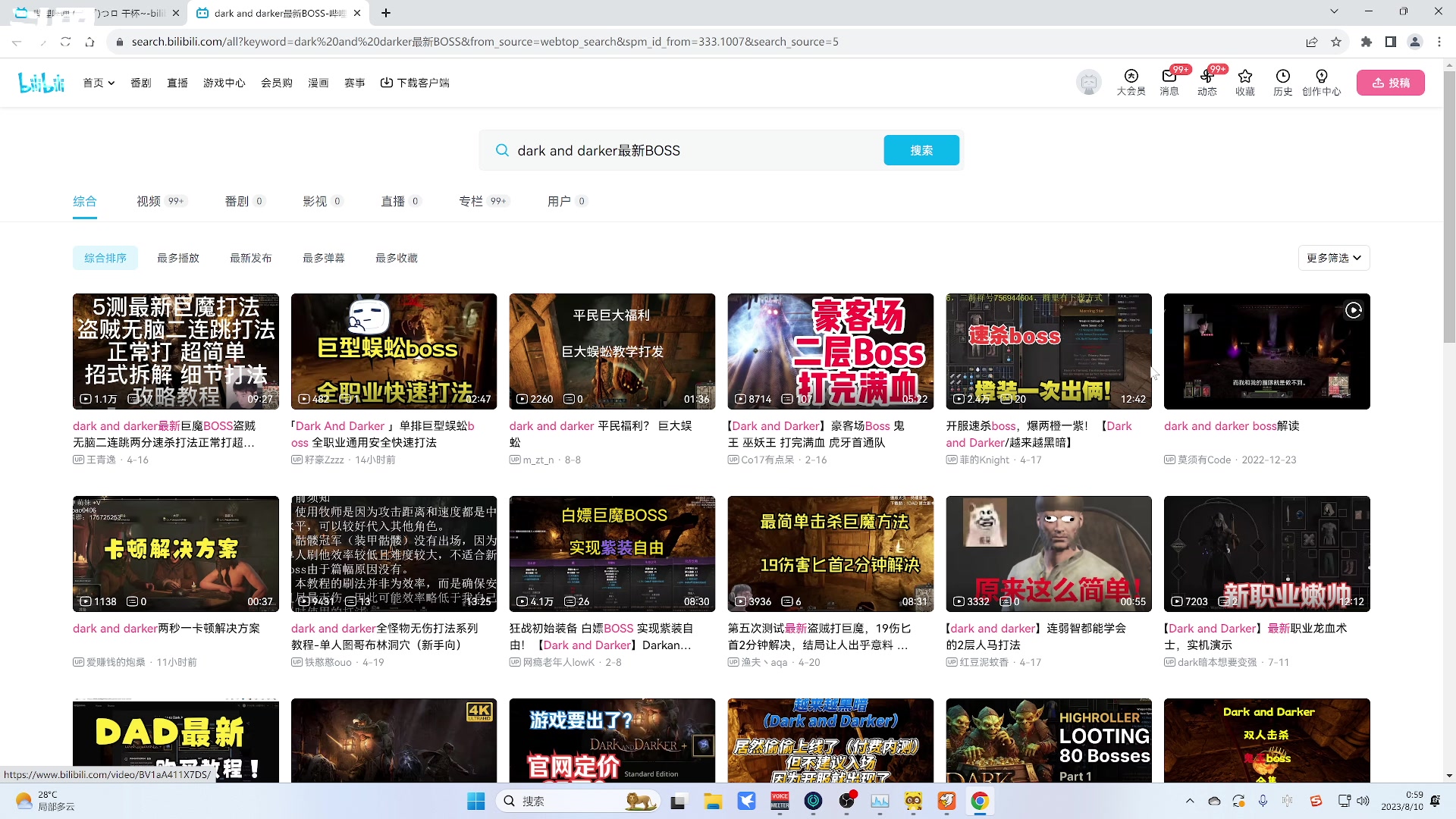The width and height of the screenshot is (1456, 819).
Task: Open the 大会员 icon
Action: (1131, 82)
